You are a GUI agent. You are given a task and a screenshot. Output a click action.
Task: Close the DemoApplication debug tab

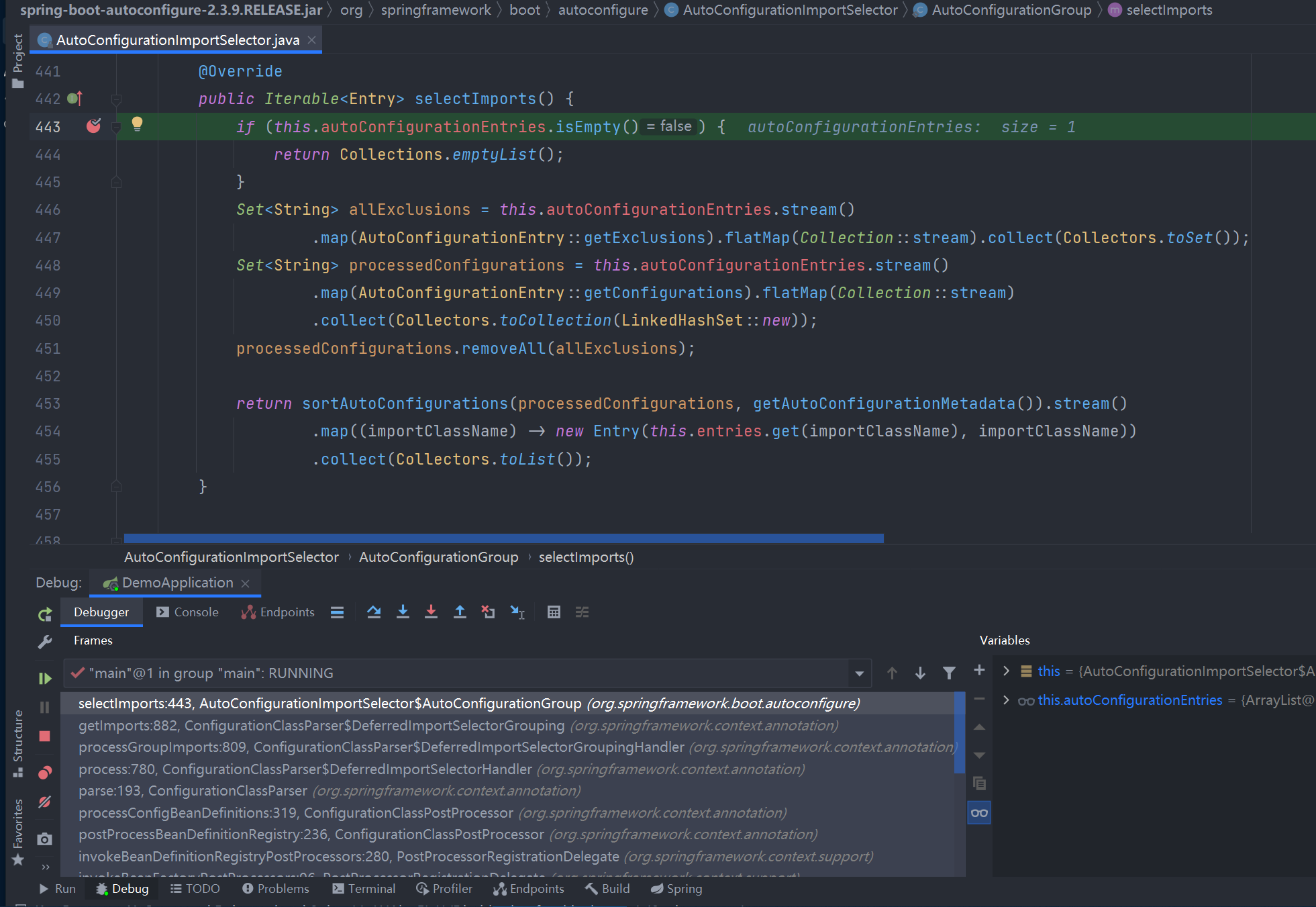pos(246,583)
